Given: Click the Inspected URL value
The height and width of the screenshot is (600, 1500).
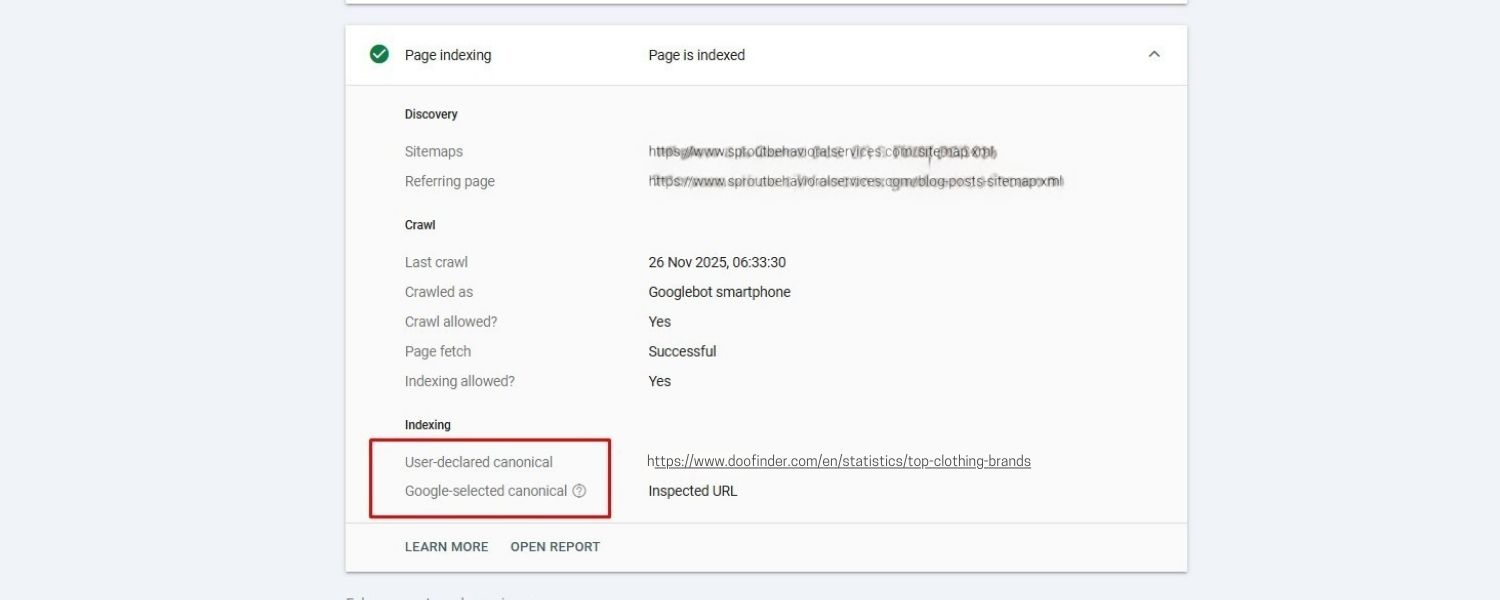Looking at the screenshot, I should click(692, 491).
